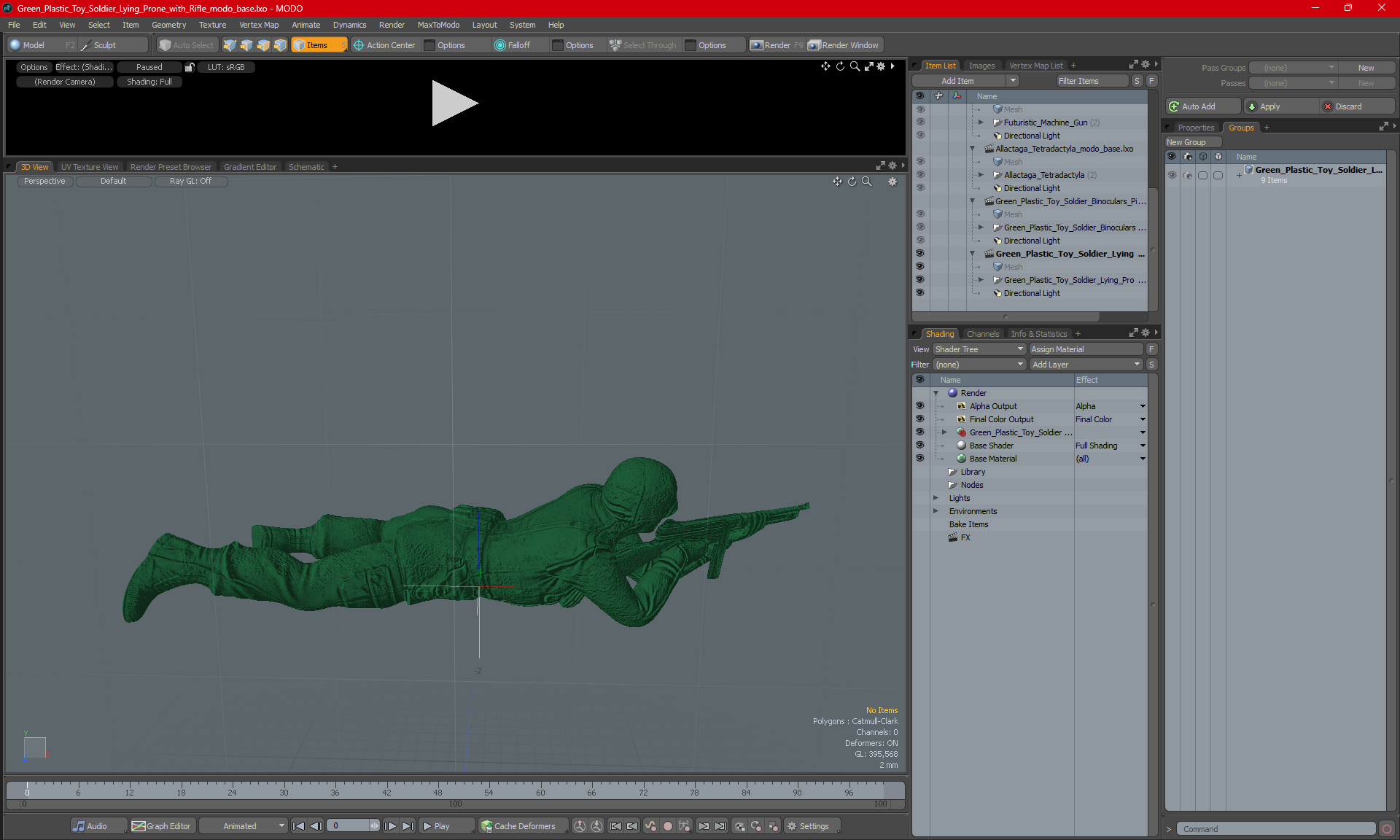Start preview render with play triangle
Screen dimensions: 1400x840
tap(454, 103)
